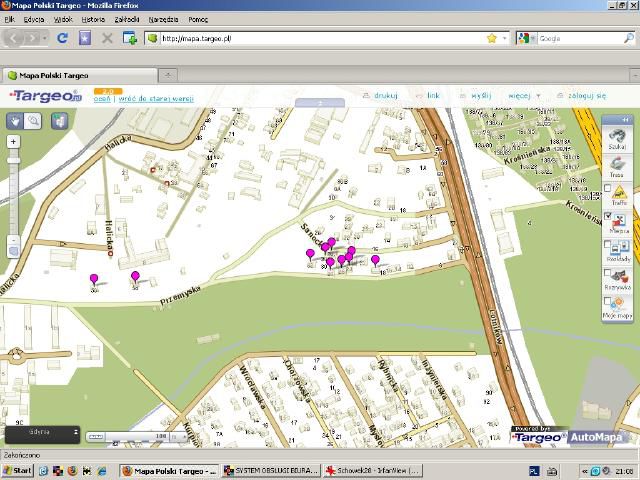
Task: Click the zoom in plus button
Action: 13,142
